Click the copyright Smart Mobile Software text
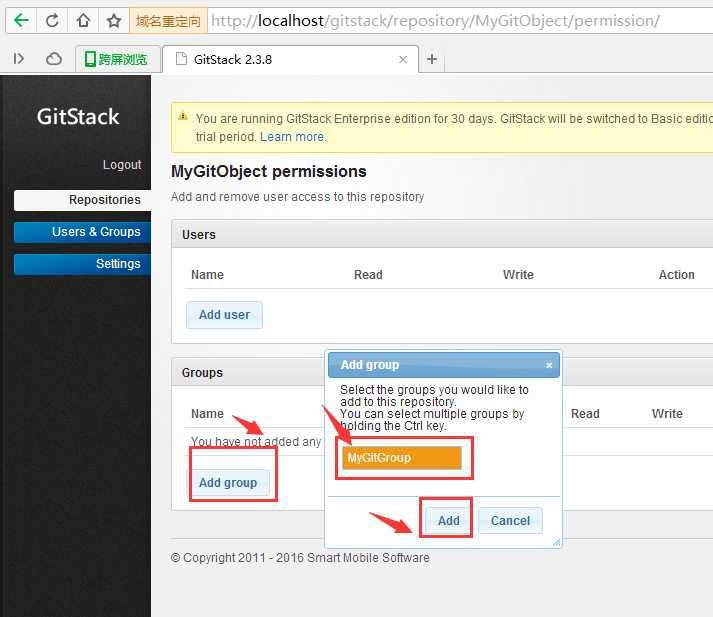 (x=300, y=558)
